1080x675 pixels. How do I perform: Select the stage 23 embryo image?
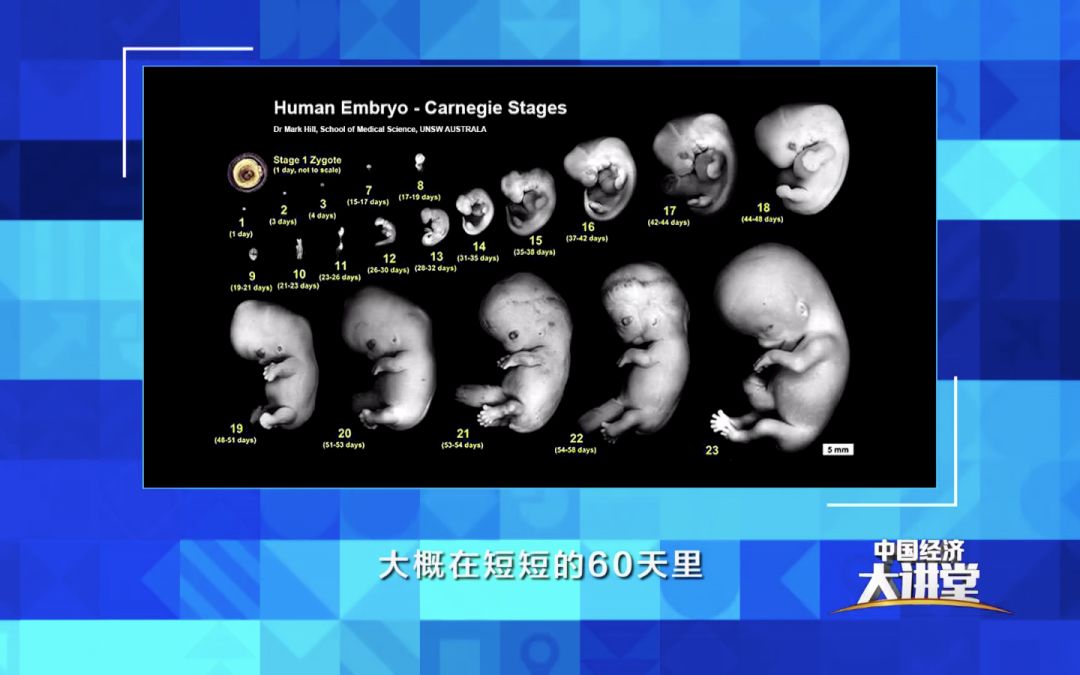[x=780, y=347]
